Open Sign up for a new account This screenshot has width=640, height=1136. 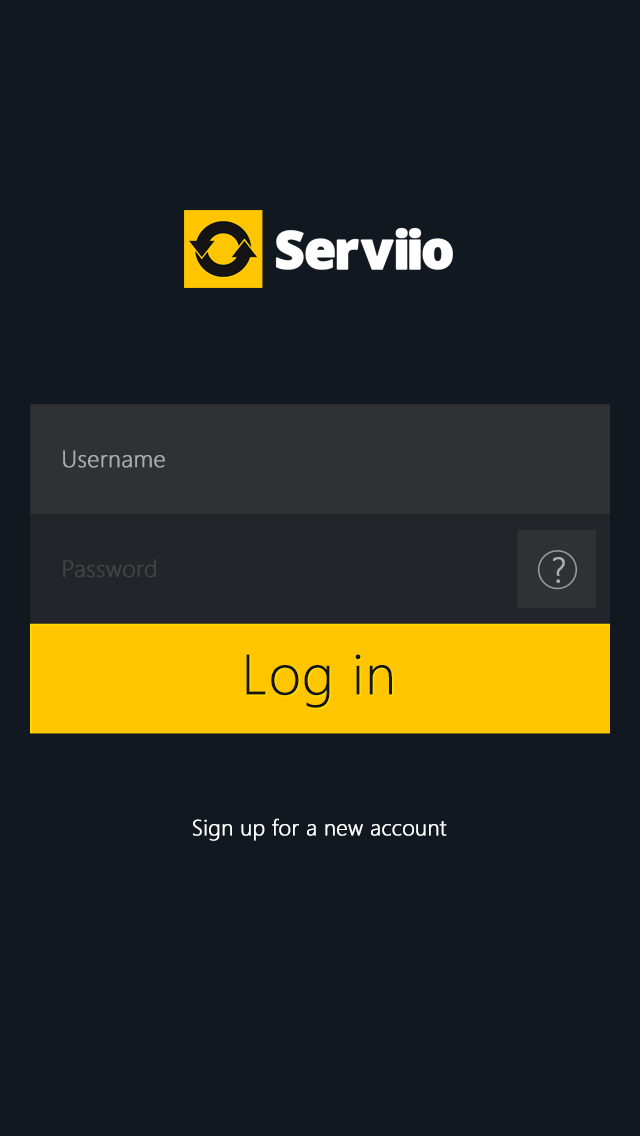(320, 828)
